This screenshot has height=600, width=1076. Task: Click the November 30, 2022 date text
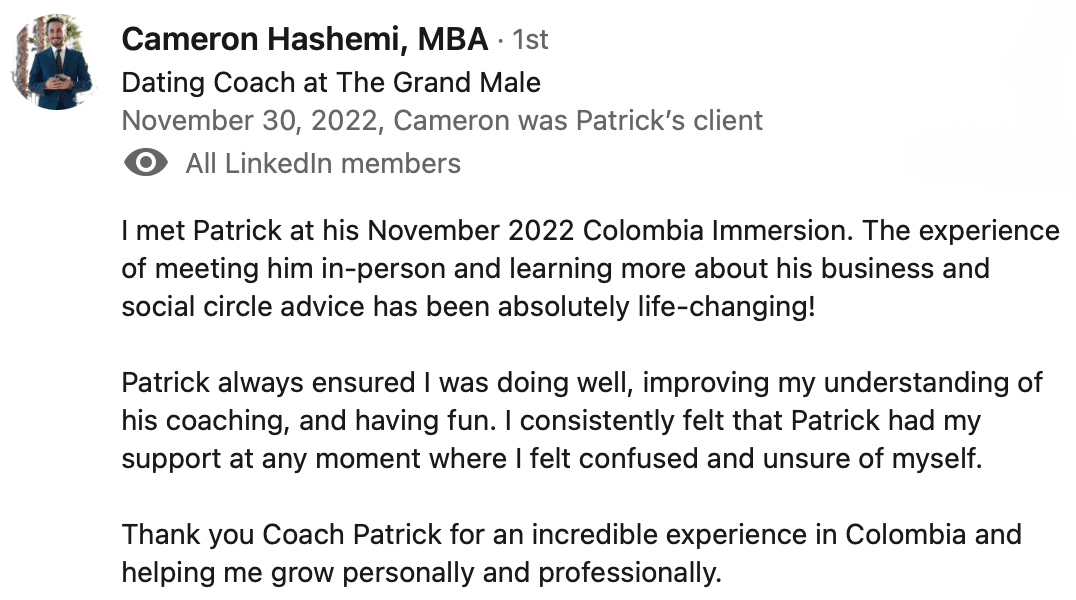(250, 121)
